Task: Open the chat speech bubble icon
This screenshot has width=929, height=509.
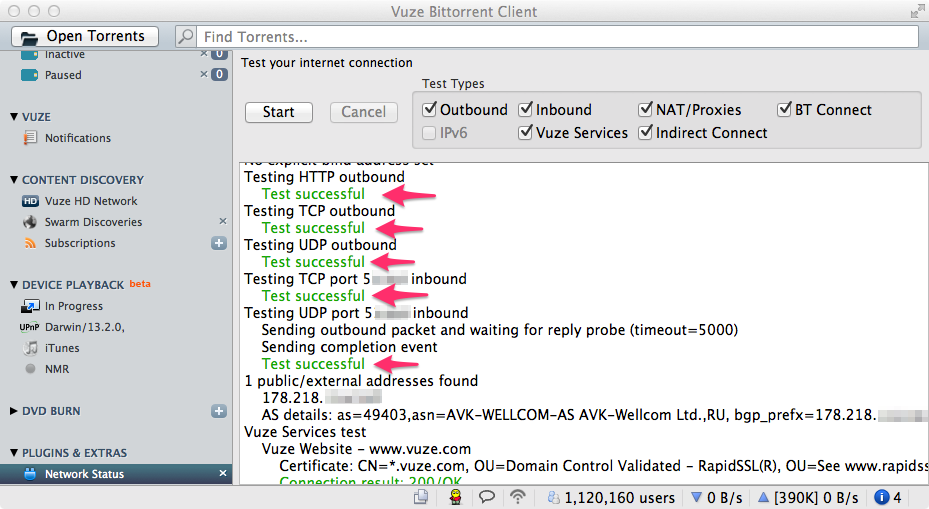Action: coord(487,497)
